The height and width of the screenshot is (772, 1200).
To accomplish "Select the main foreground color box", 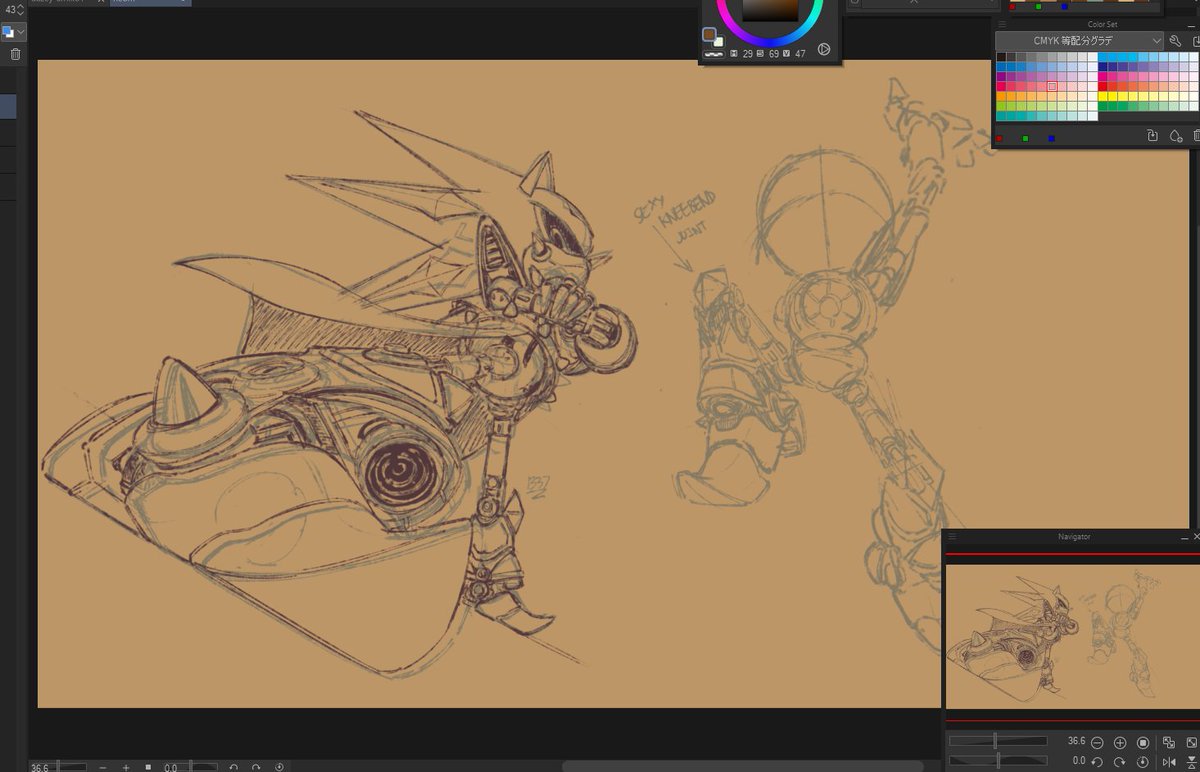I will [x=709, y=34].
